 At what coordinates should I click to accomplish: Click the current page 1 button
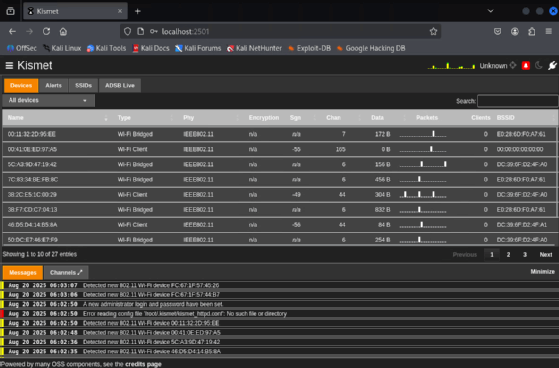tap(492, 255)
